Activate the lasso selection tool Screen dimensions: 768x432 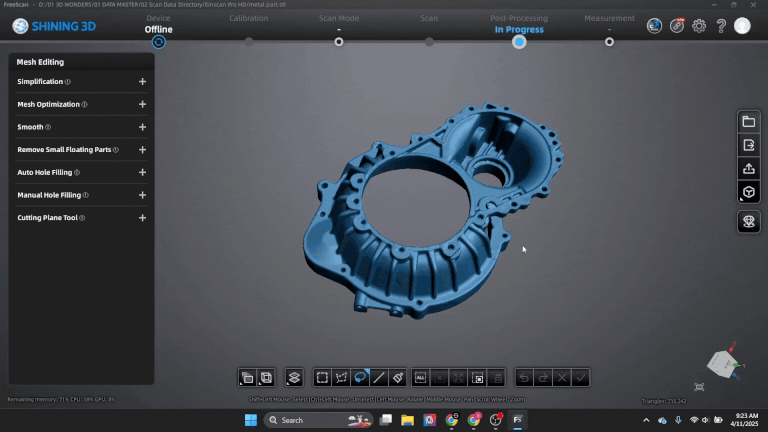pyautogui.click(x=360, y=378)
